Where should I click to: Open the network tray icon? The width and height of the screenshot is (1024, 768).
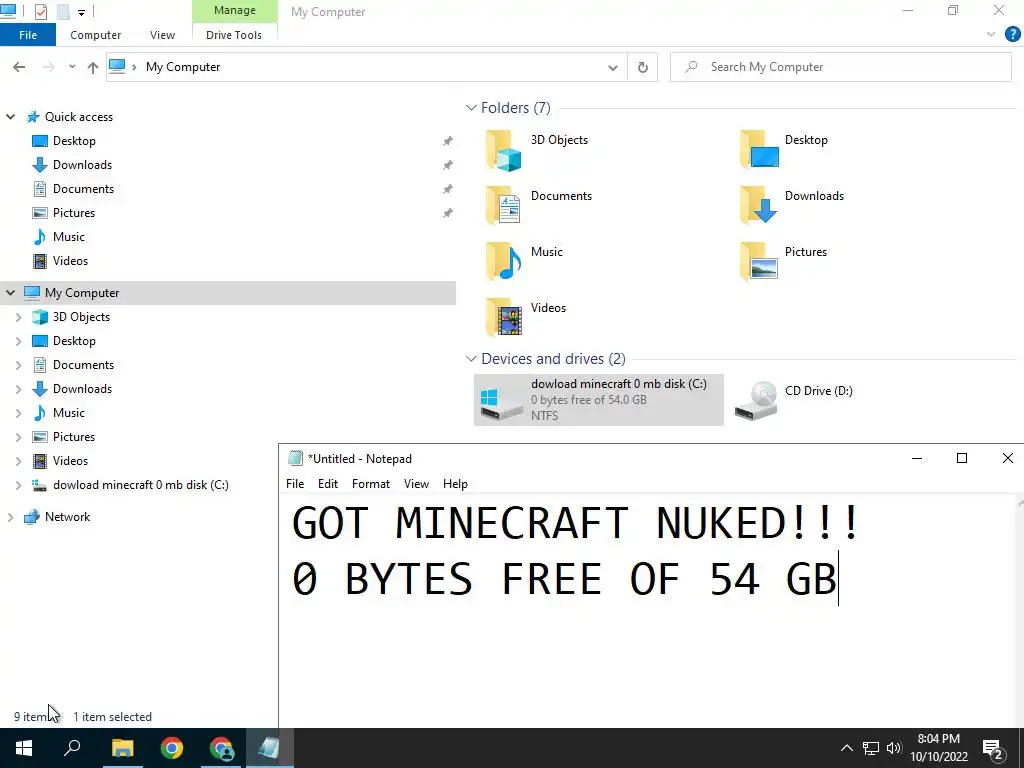click(x=871, y=748)
